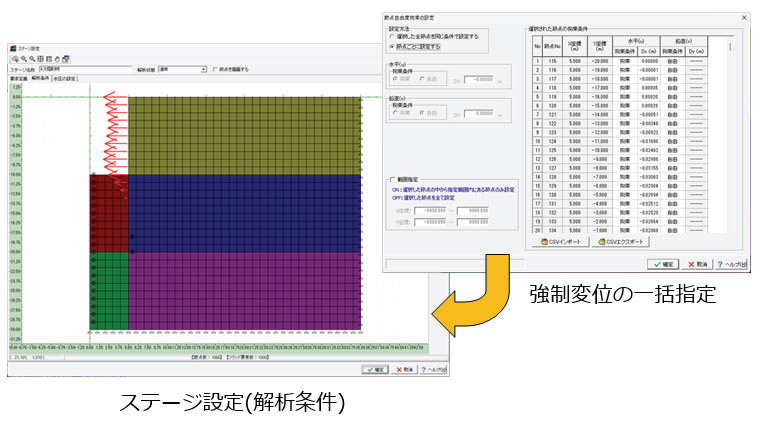Choose 自由 radio under 水平(u)

(422, 79)
